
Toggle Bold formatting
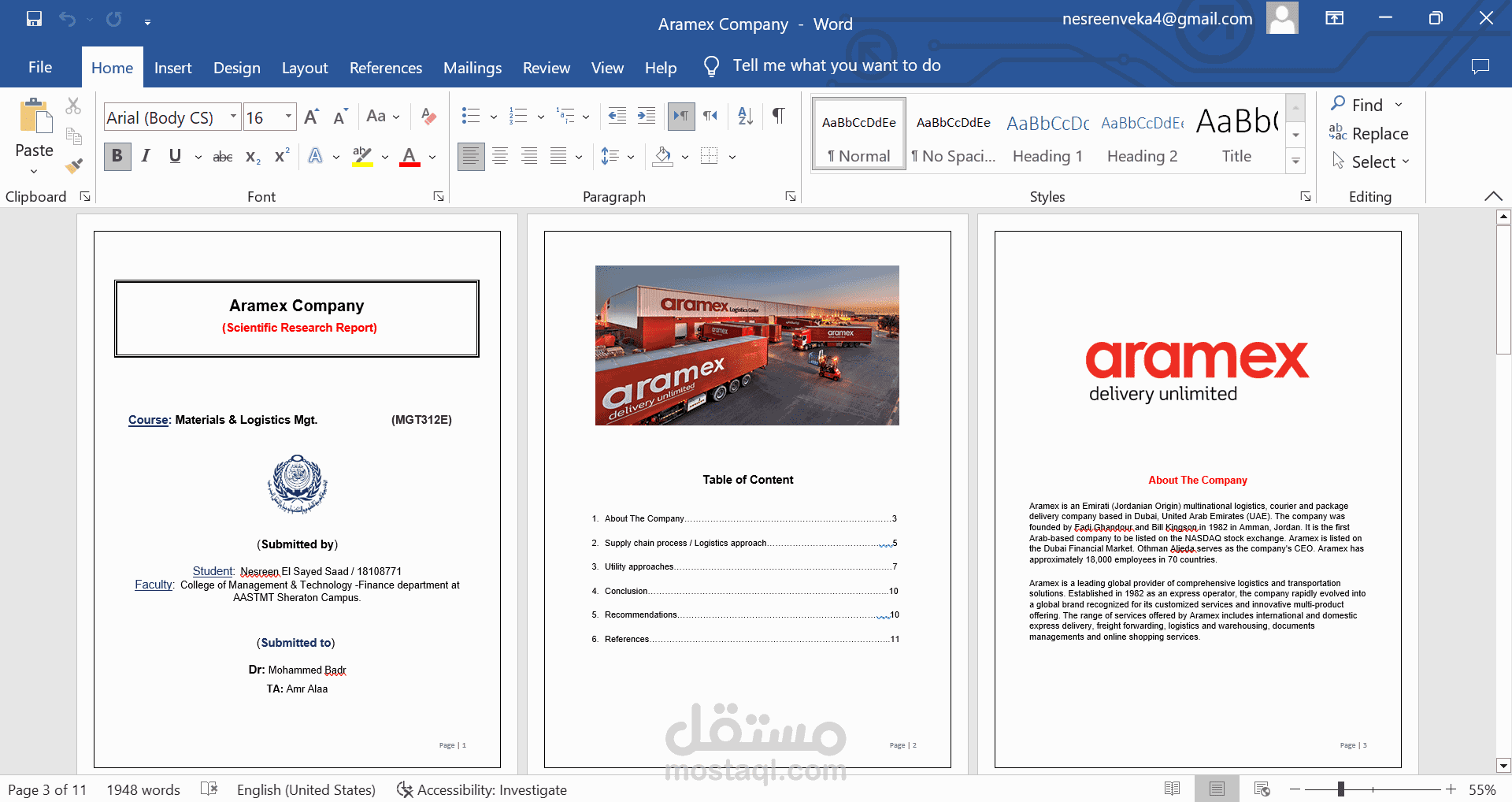click(117, 156)
